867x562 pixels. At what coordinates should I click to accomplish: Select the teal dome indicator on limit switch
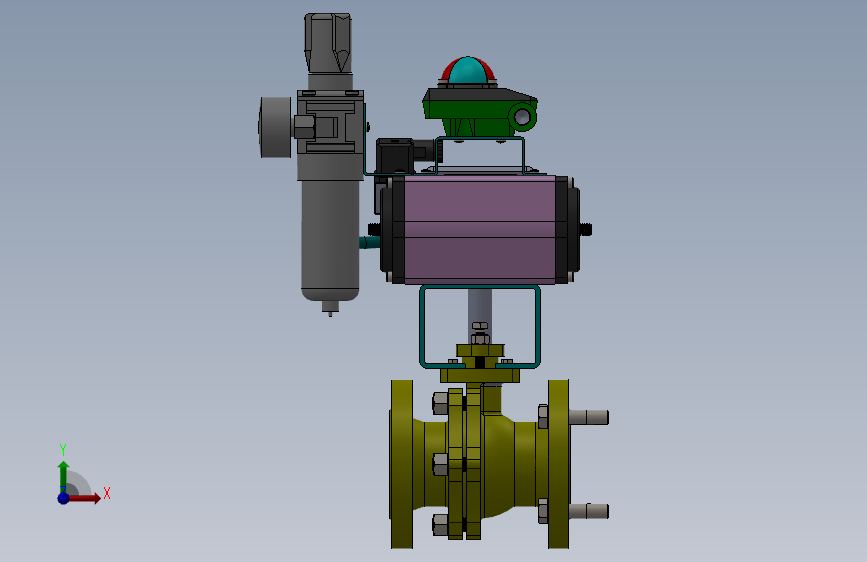(x=467, y=71)
